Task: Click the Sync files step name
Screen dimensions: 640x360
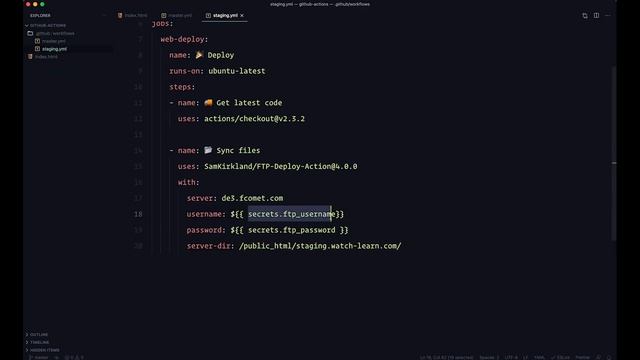Action: point(238,151)
